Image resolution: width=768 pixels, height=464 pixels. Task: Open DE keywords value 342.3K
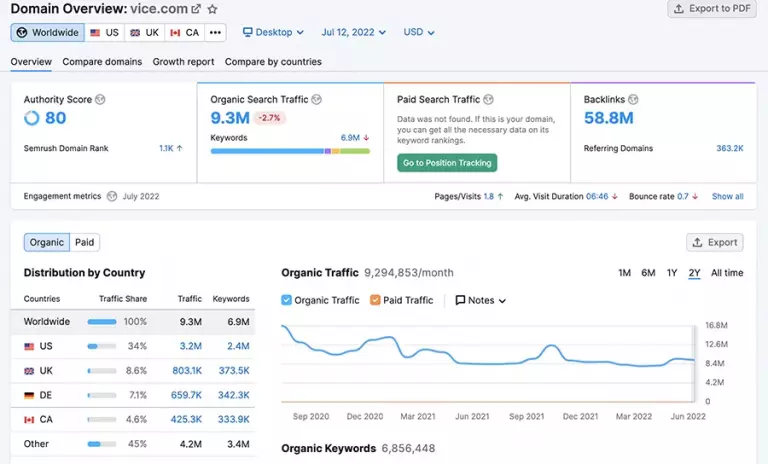pyautogui.click(x=234, y=395)
